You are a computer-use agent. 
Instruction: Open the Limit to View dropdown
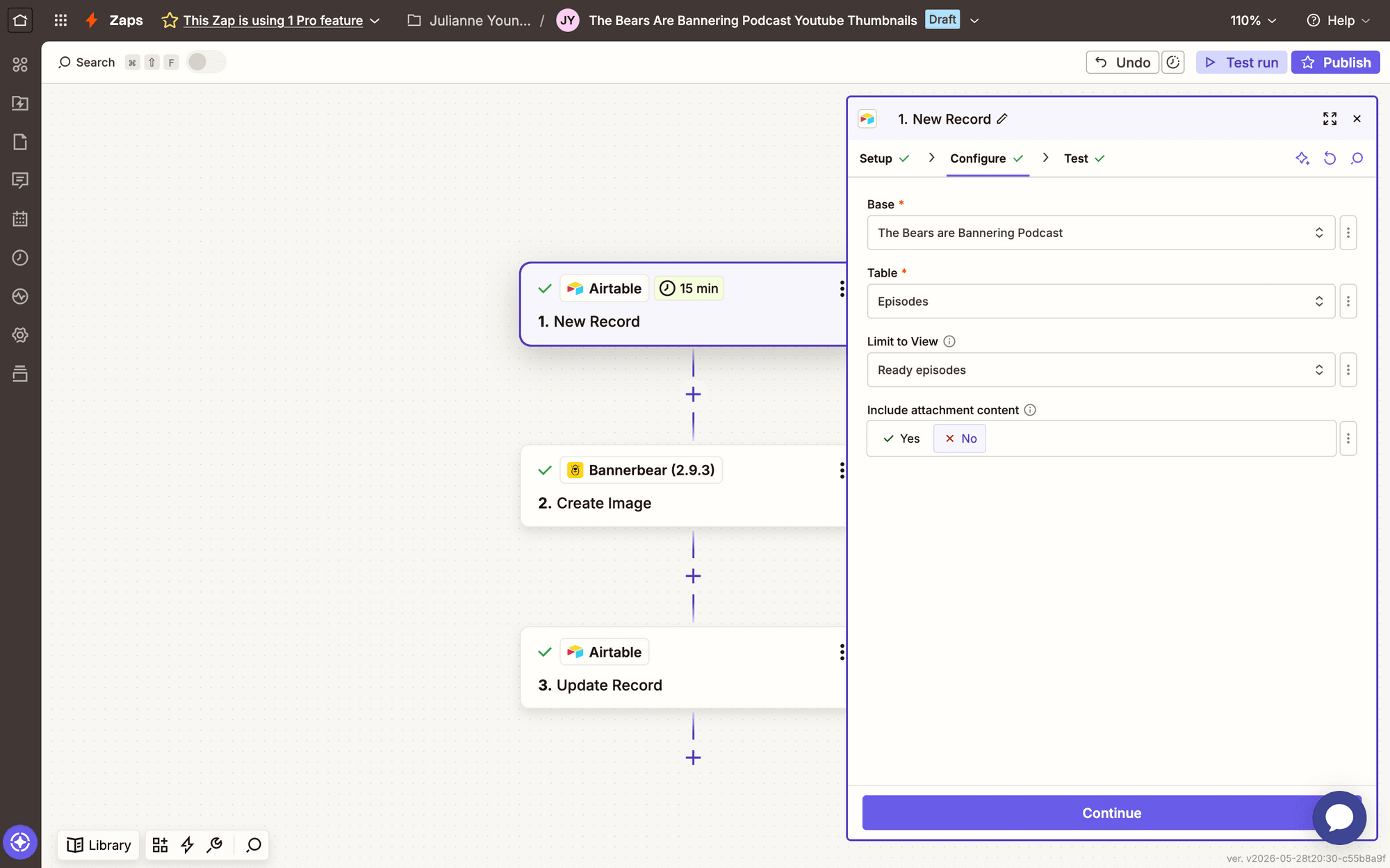point(1101,370)
